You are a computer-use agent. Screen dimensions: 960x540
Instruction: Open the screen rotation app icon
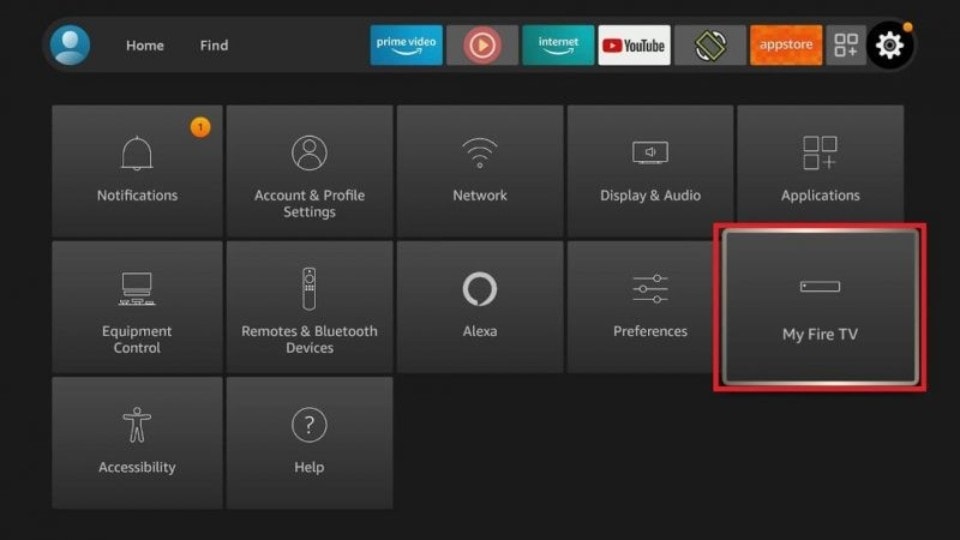pyautogui.click(x=710, y=45)
